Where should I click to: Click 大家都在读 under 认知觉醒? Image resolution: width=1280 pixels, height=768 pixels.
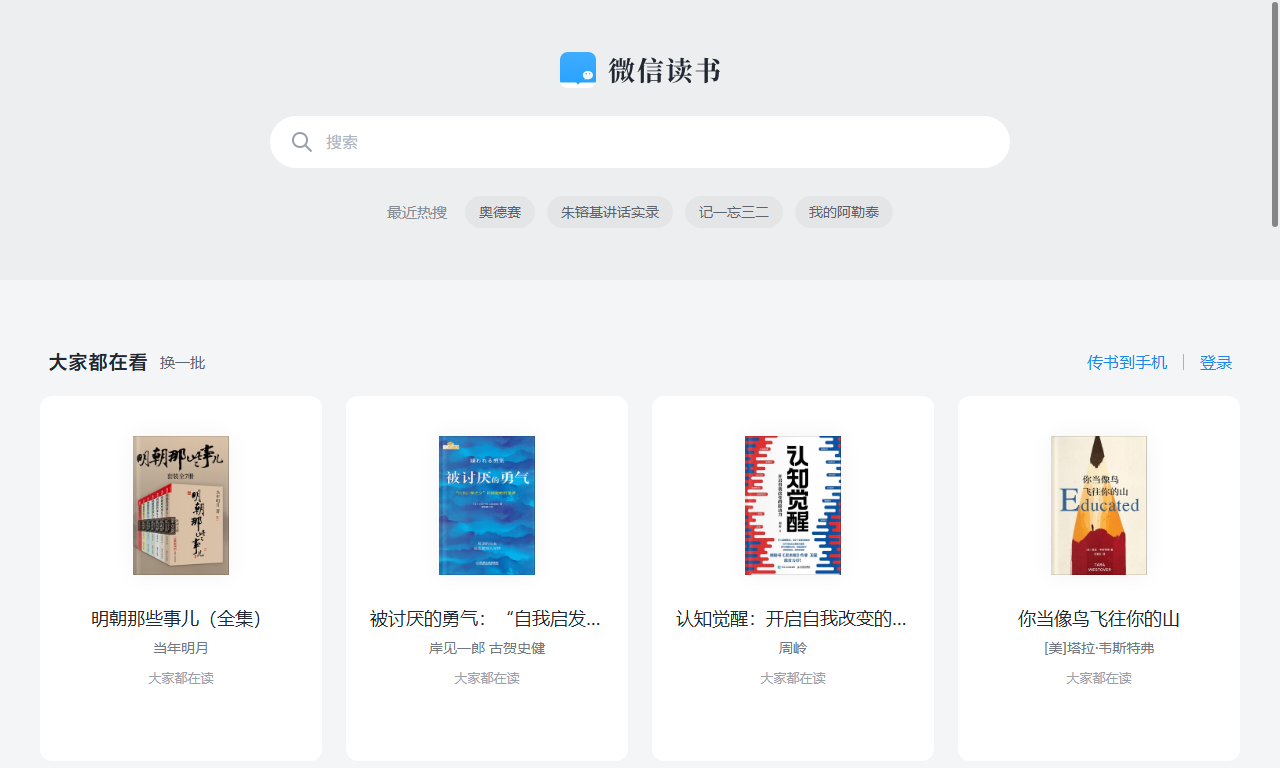(793, 678)
